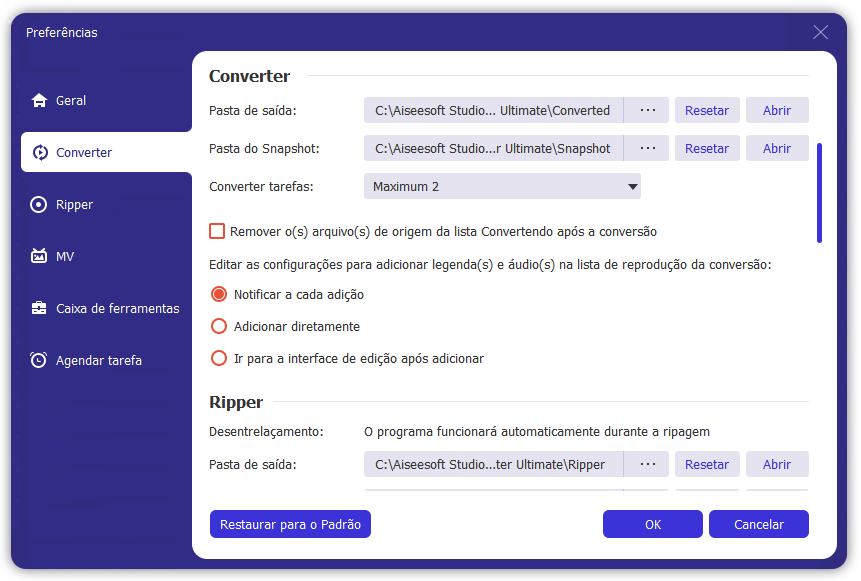861x581 pixels.
Task: Open the Ripper tab label in sidebar
Action: click(x=75, y=205)
